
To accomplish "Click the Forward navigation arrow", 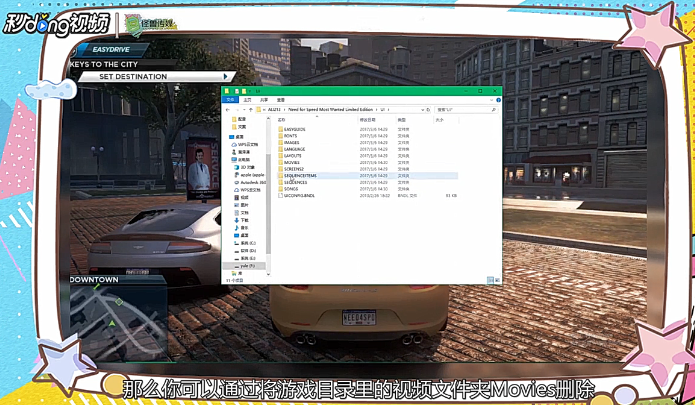I will [x=237, y=109].
